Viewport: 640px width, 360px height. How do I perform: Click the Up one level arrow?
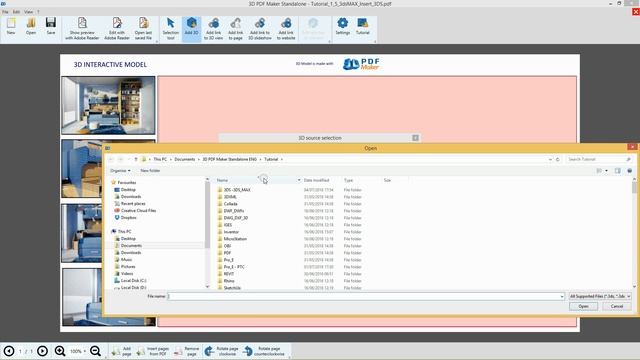coord(136,159)
